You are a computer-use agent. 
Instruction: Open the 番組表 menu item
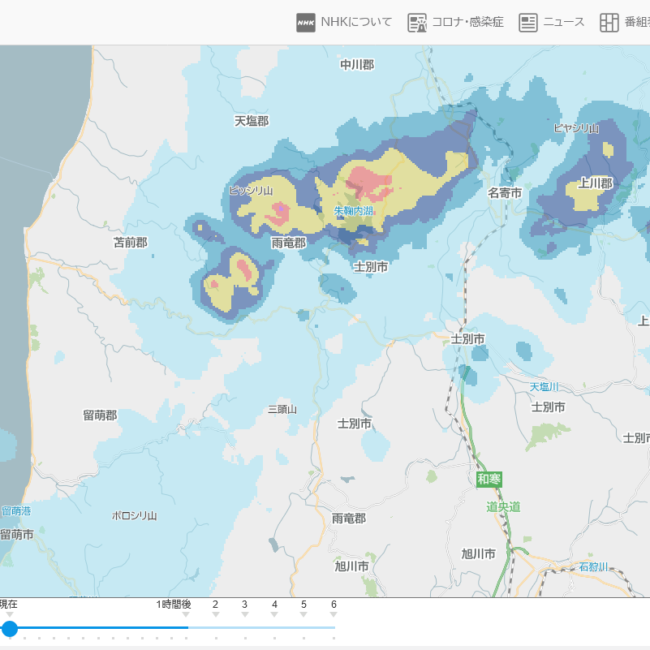[636, 22]
